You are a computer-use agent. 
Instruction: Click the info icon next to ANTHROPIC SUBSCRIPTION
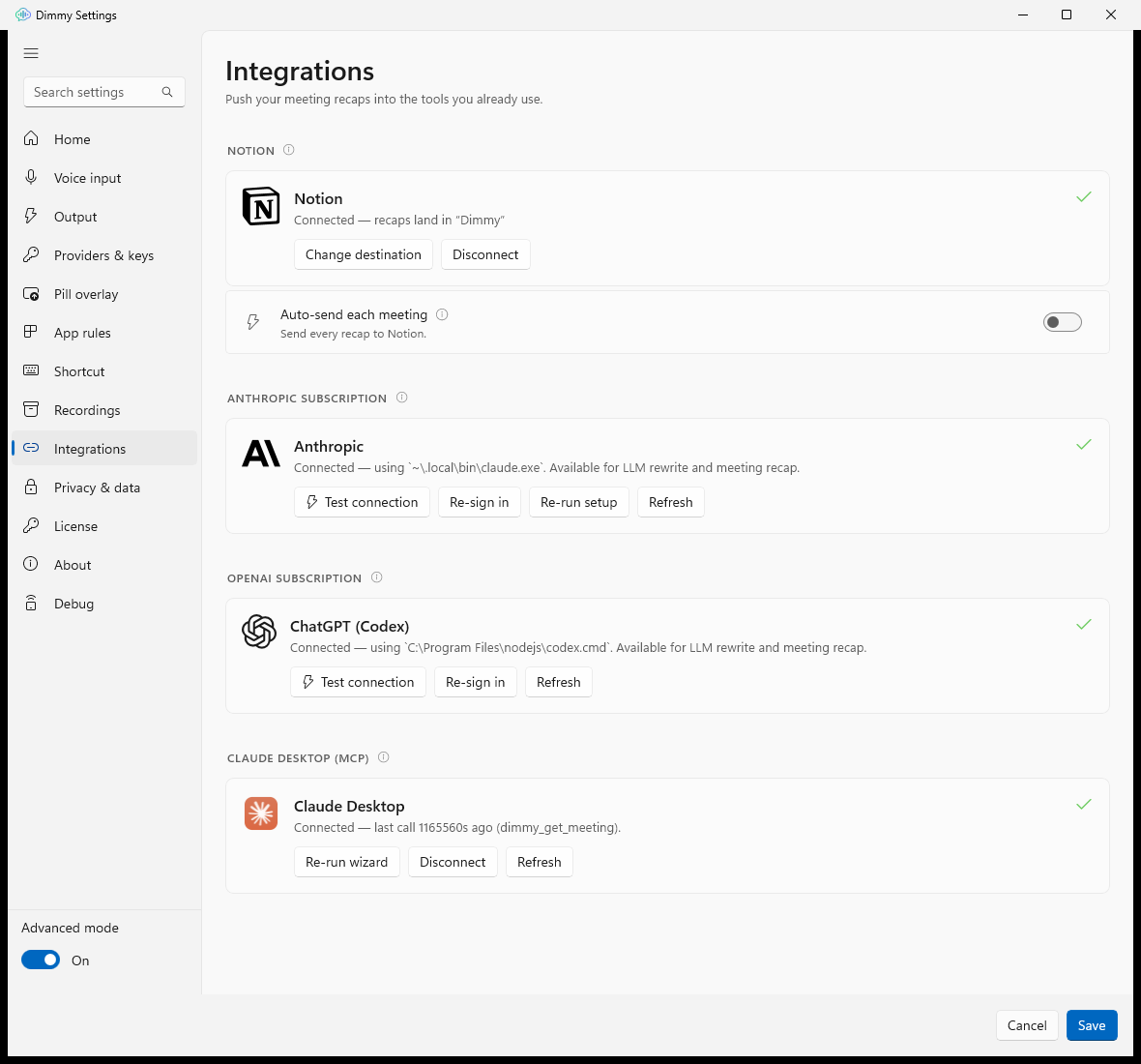[401, 398]
